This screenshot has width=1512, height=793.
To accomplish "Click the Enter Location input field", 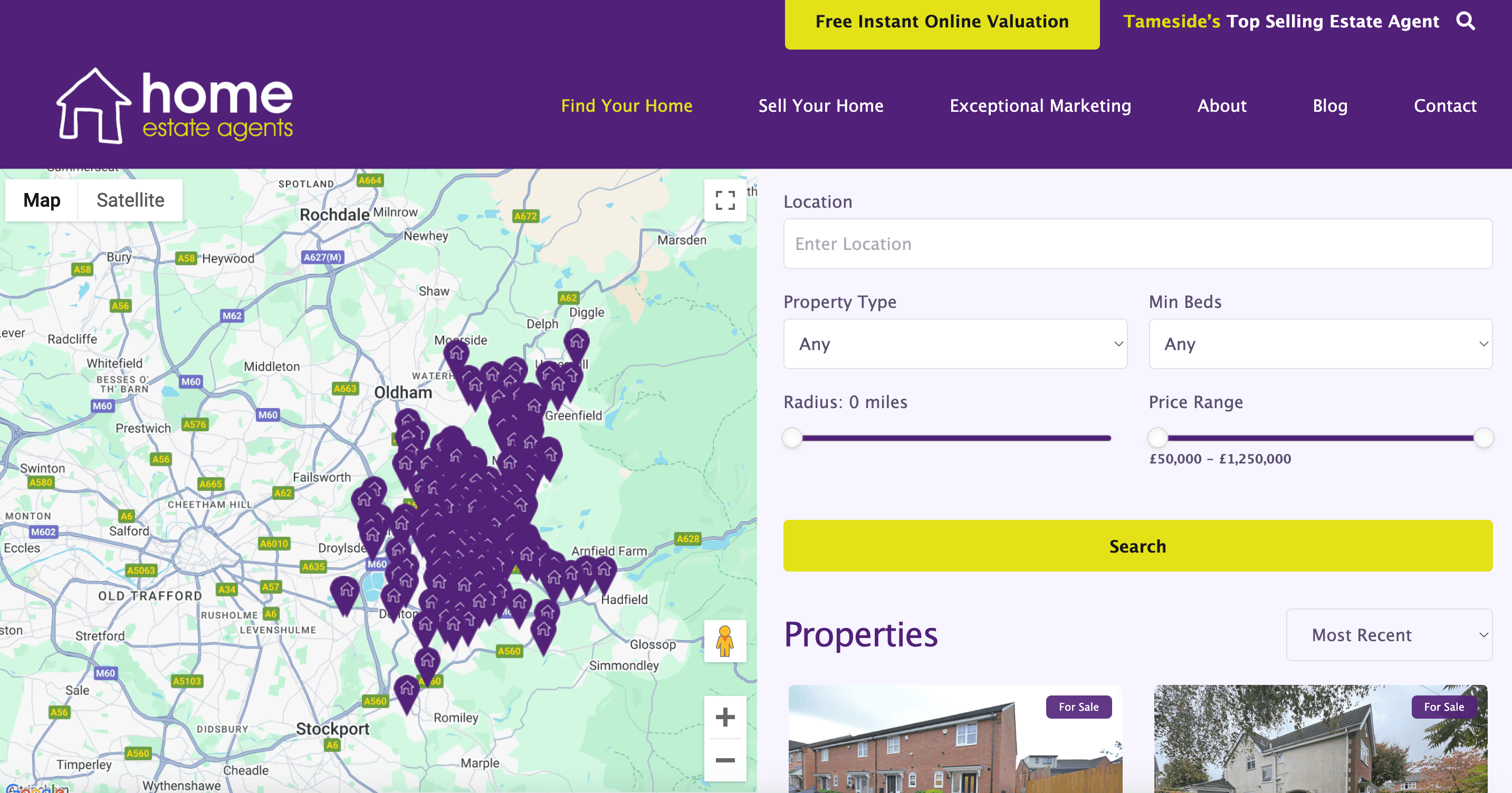I will (1137, 244).
